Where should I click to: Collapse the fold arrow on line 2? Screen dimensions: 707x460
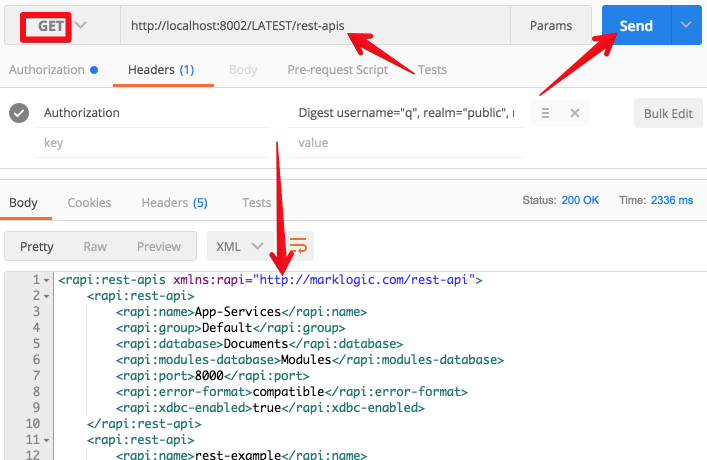(46, 296)
